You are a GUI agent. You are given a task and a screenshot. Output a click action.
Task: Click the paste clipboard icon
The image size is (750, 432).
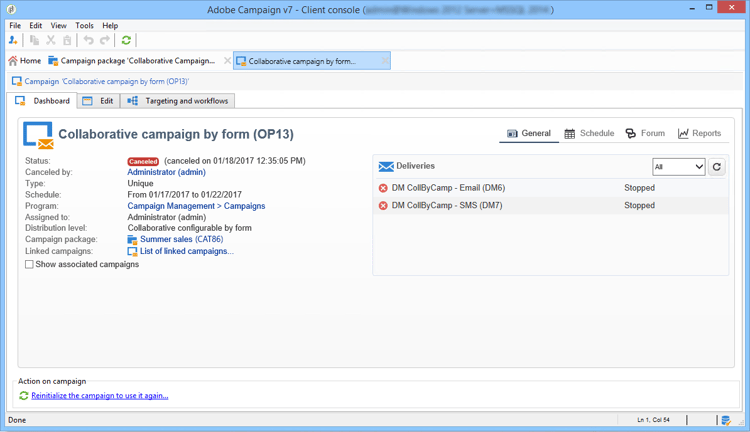pos(67,40)
